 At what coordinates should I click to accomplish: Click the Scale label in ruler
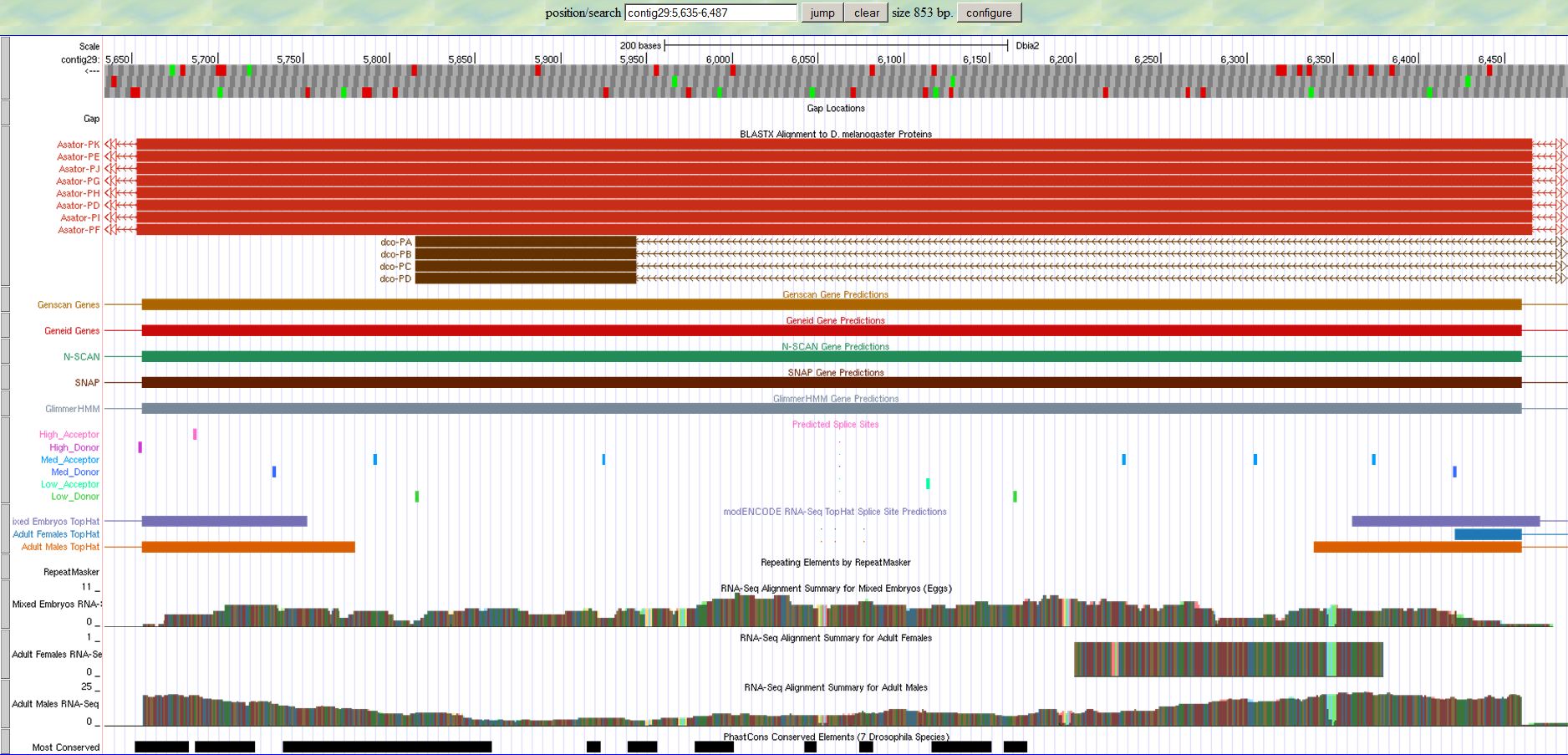tap(89, 47)
